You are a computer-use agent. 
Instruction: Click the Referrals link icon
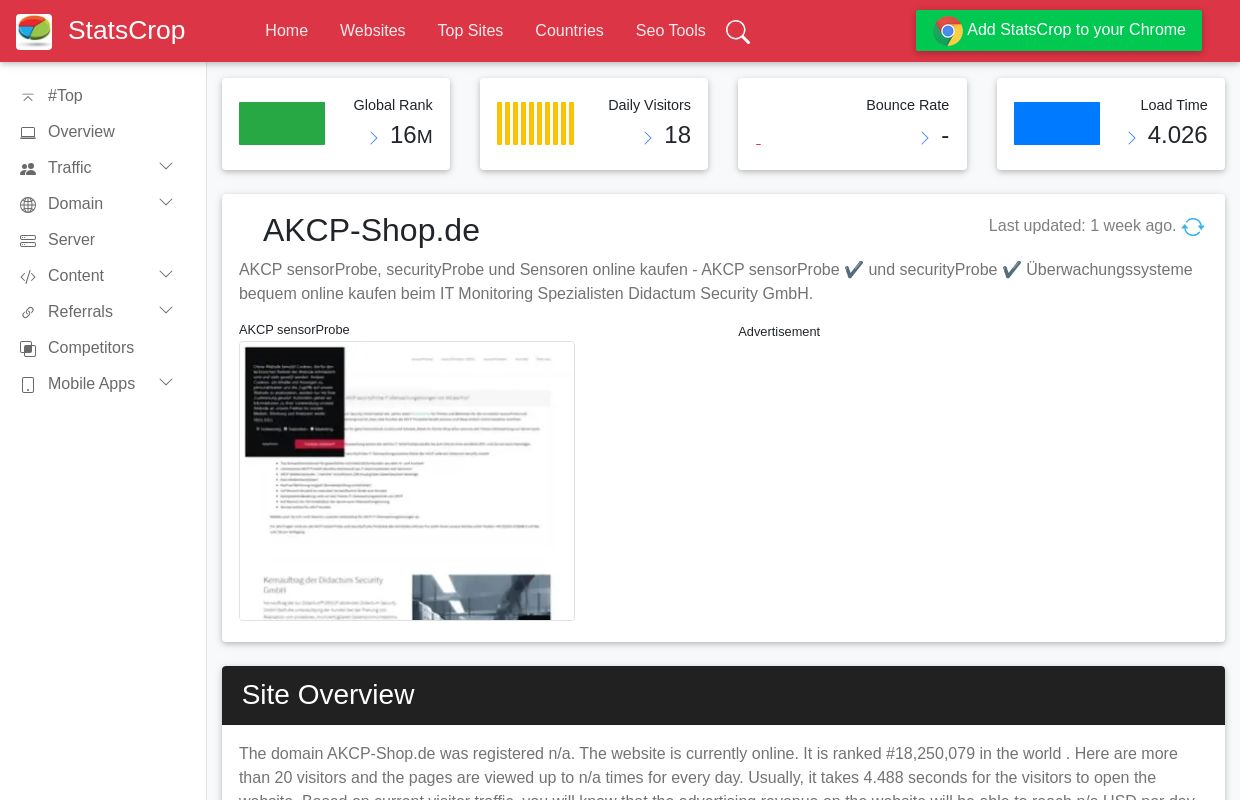[28, 312]
